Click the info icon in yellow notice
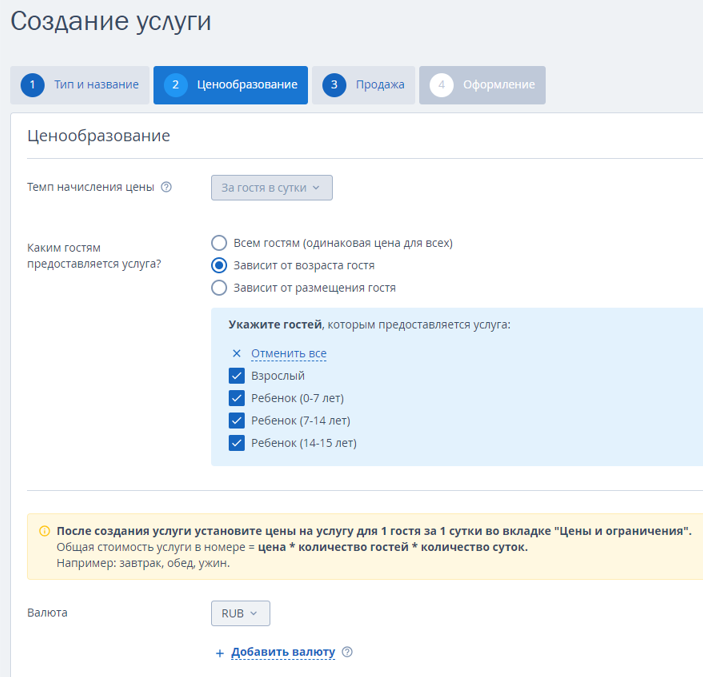Image resolution: width=703 pixels, height=677 pixels. (x=44, y=531)
